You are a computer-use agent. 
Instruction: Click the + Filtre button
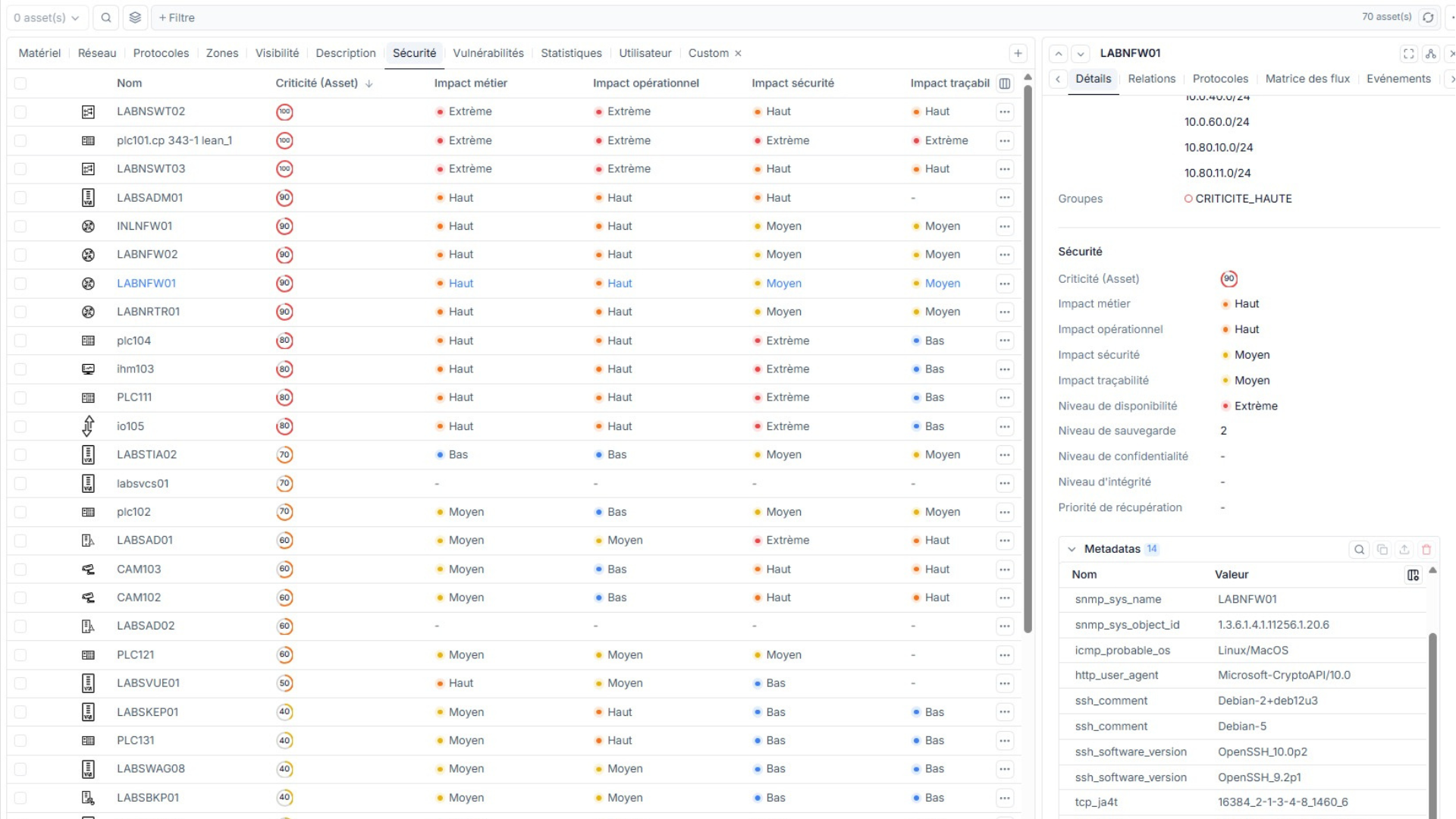click(177, 17)
